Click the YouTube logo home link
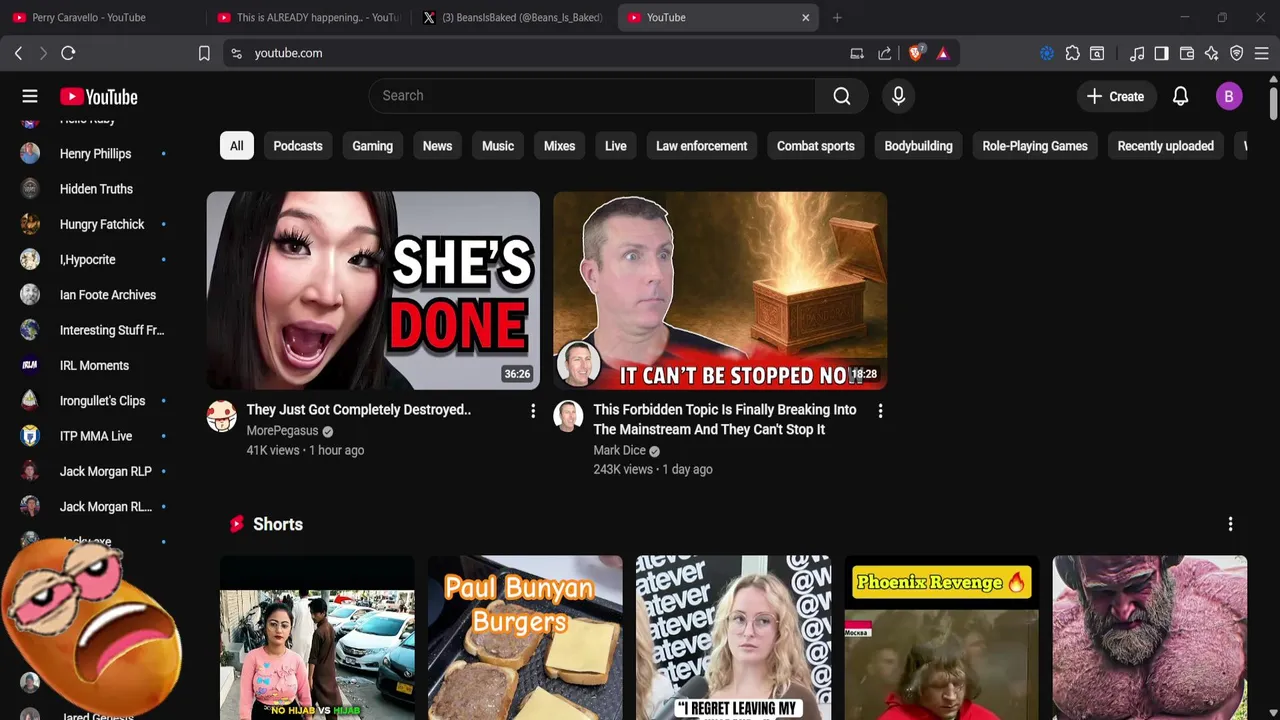Screen dimensions: 1280x720 point(98,97)
